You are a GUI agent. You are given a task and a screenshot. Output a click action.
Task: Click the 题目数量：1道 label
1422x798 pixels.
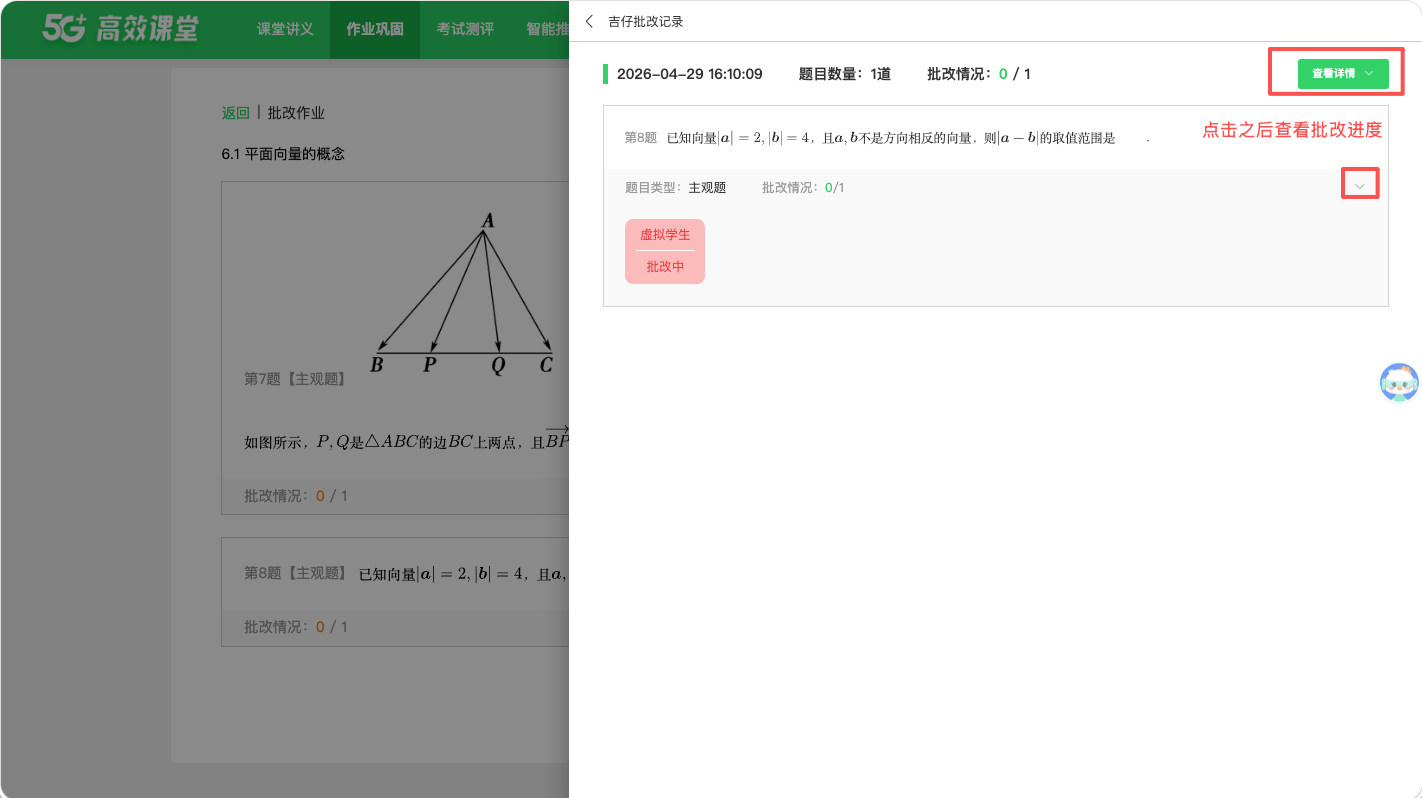(x=845, y=74)
